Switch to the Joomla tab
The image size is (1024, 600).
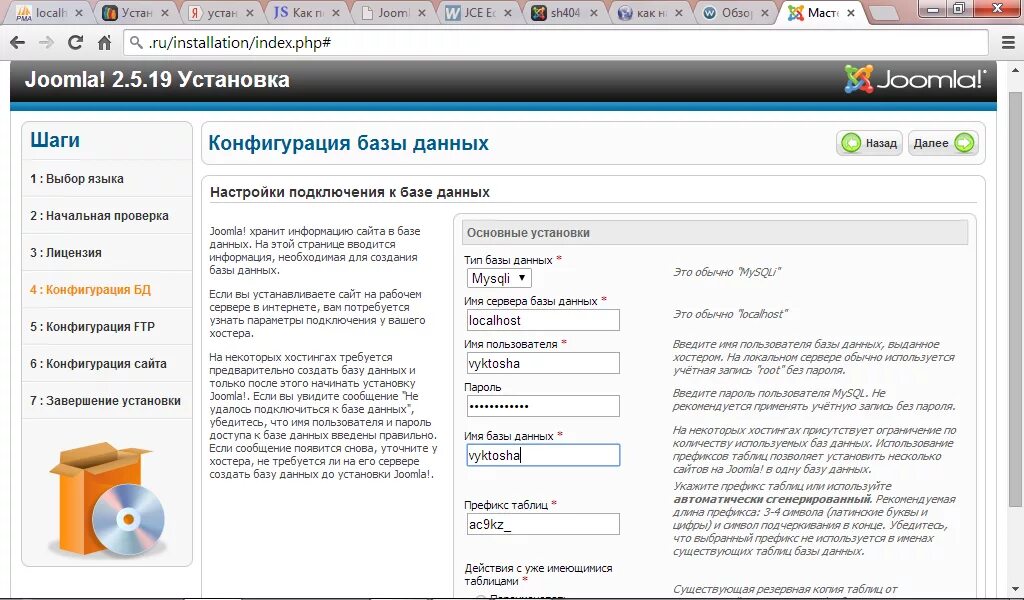tap(392, 12)
